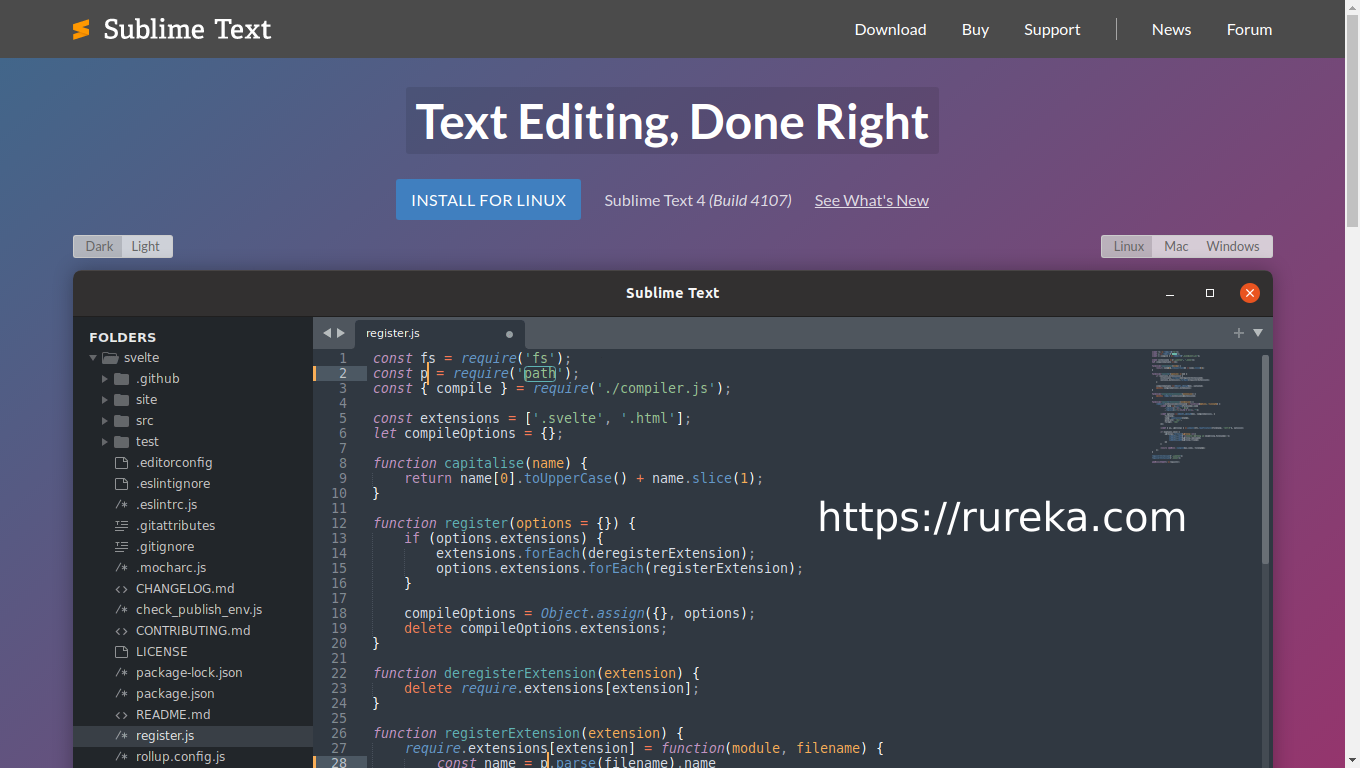The width and height of the screenshot is (1360, 768).
Task: Select the Windows platform preview
Action: (1233, 246)
